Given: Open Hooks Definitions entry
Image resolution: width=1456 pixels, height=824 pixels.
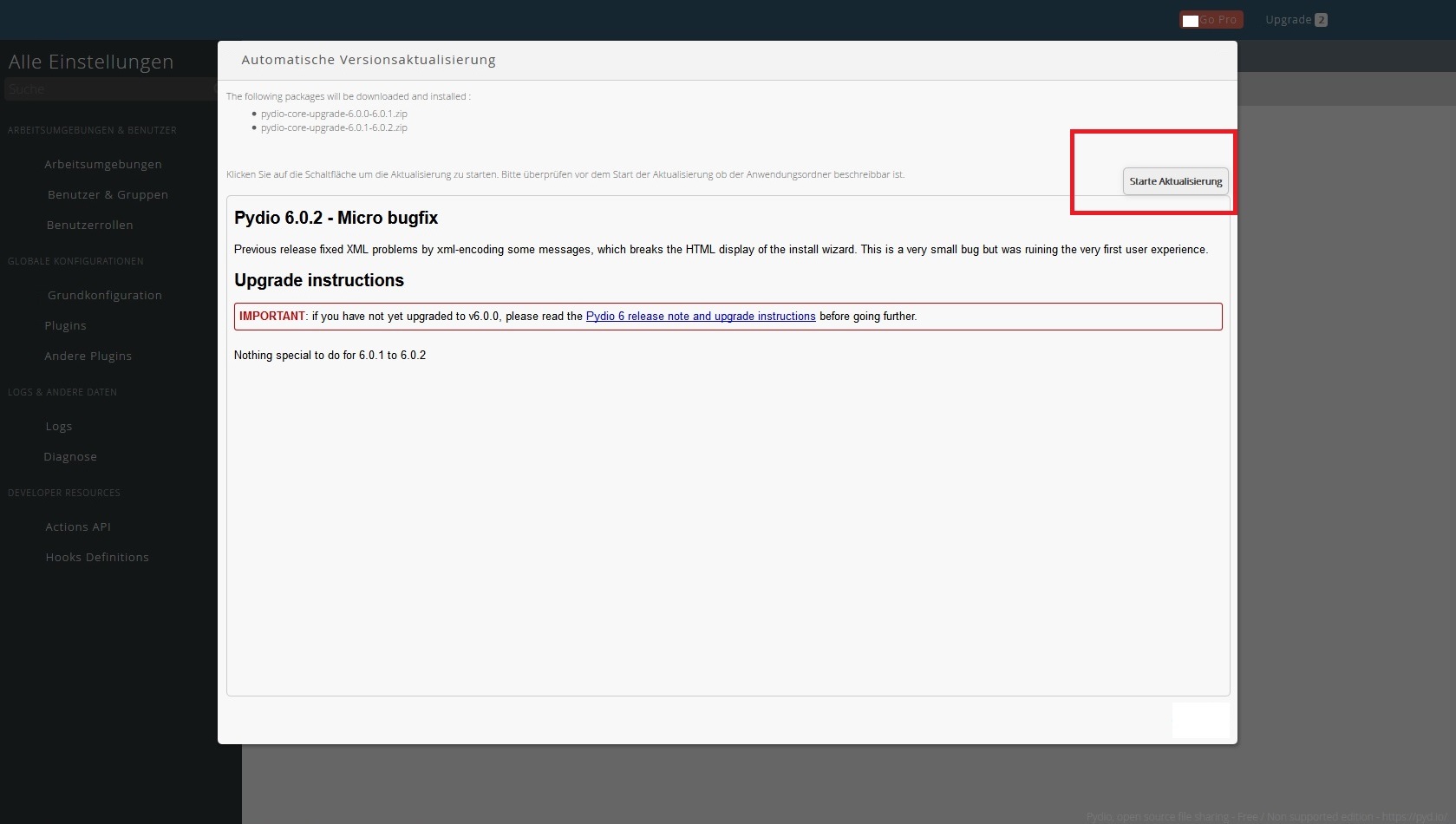Looking at the screenshot, I should point(97,558).
